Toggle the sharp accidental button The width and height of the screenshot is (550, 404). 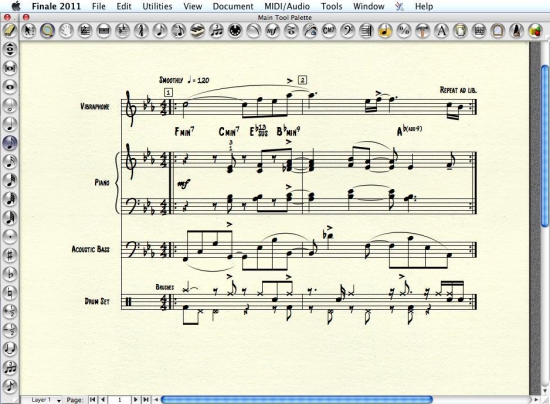click(10, 255)
